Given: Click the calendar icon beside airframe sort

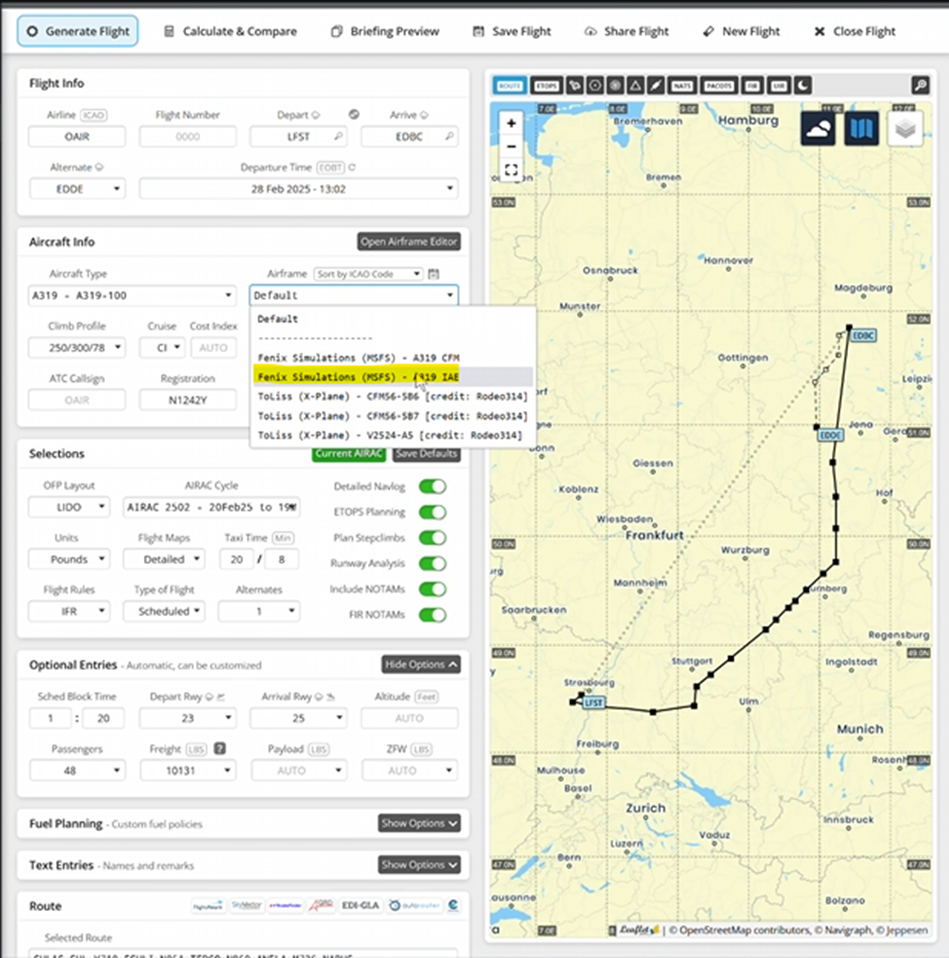Looking at the screenshot, I should point(433,274).
